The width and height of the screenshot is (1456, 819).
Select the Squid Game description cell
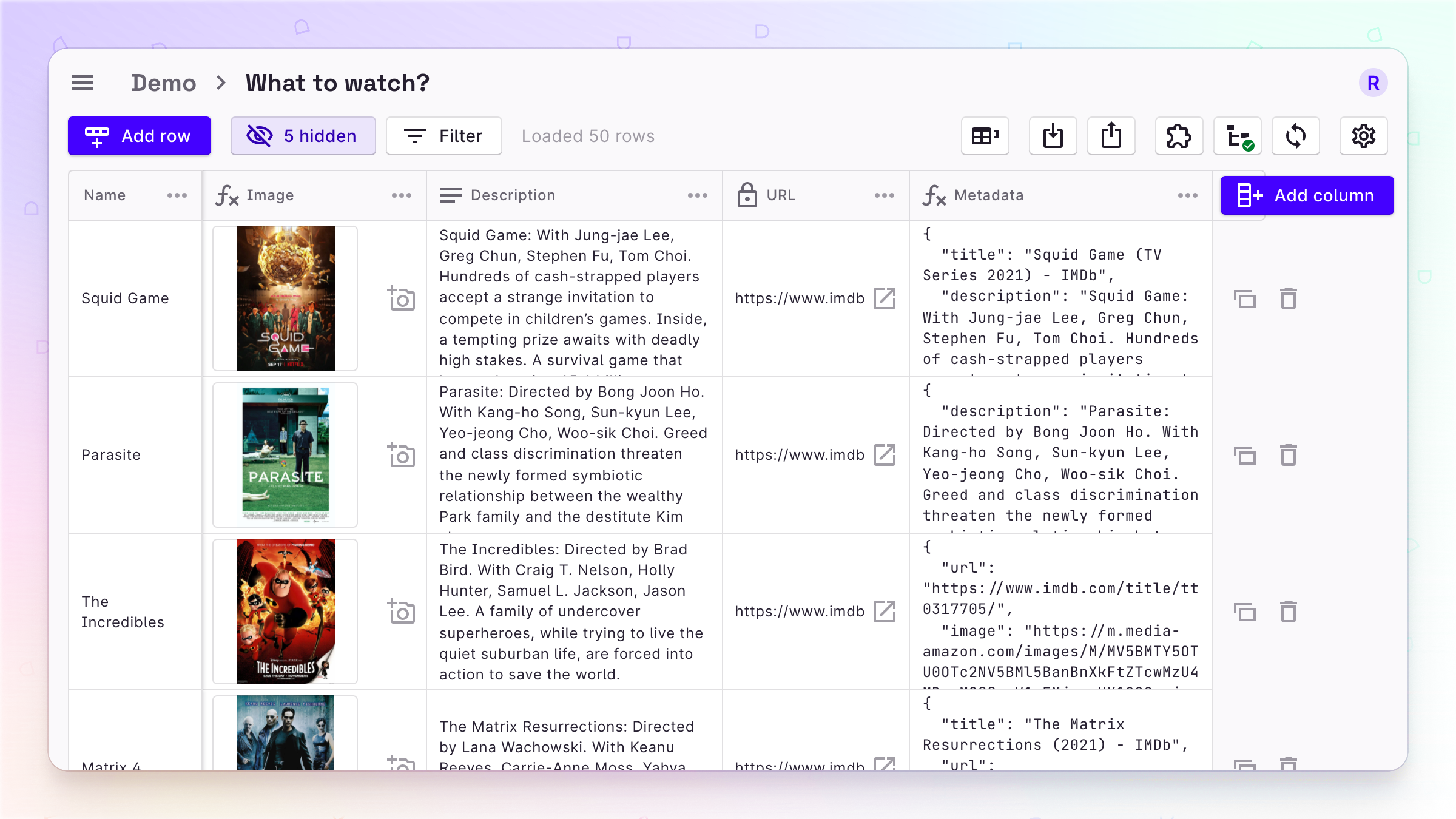click(574, 298)
